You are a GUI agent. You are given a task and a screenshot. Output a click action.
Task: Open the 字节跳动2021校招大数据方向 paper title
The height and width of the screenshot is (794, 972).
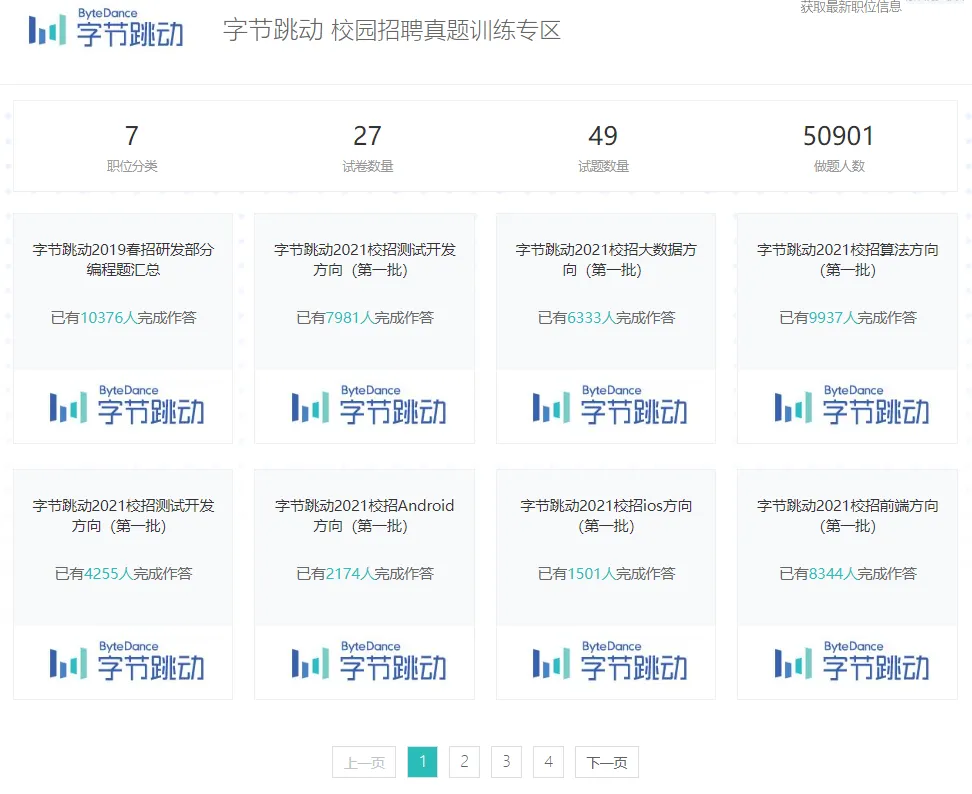point(606,260)
